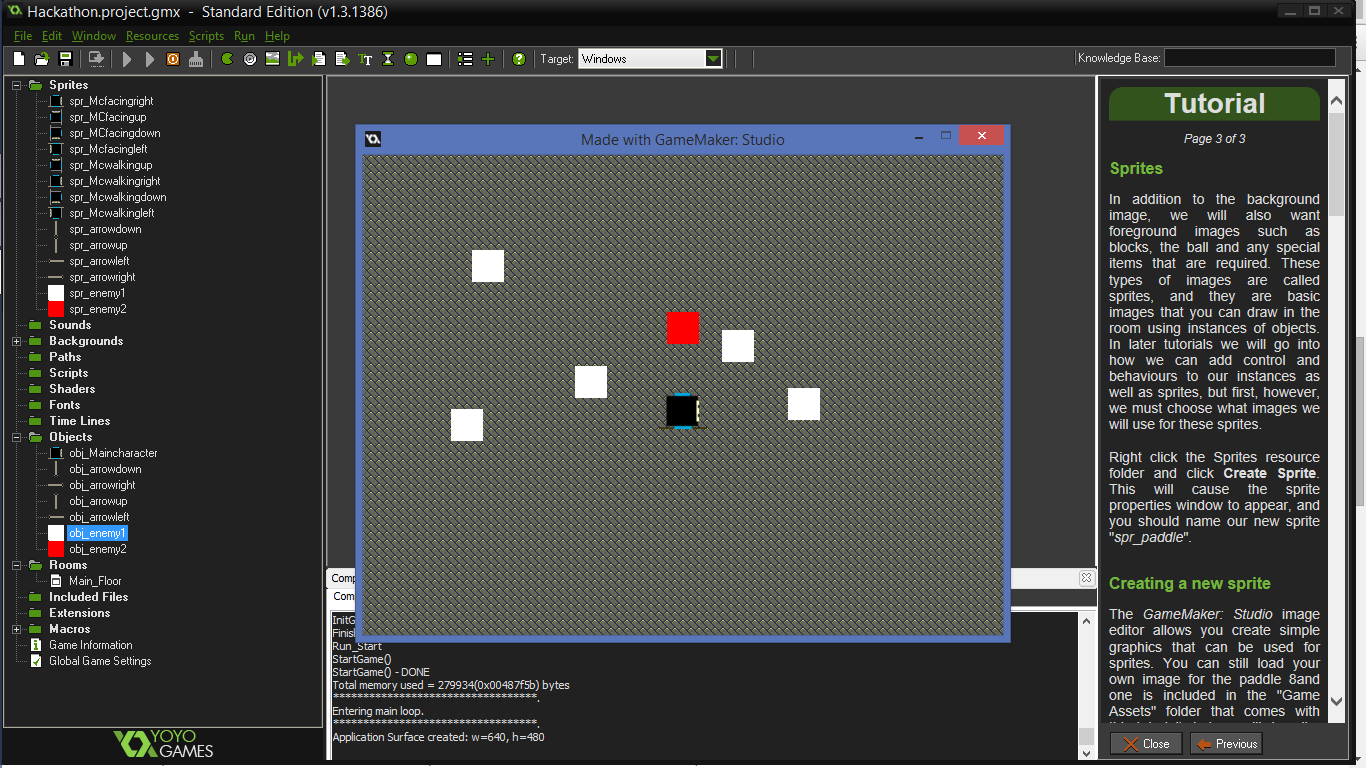Viewport: 1366px width, 768px height.
Task: Select the Time Lines folder
Action: [x=79, y=421]
